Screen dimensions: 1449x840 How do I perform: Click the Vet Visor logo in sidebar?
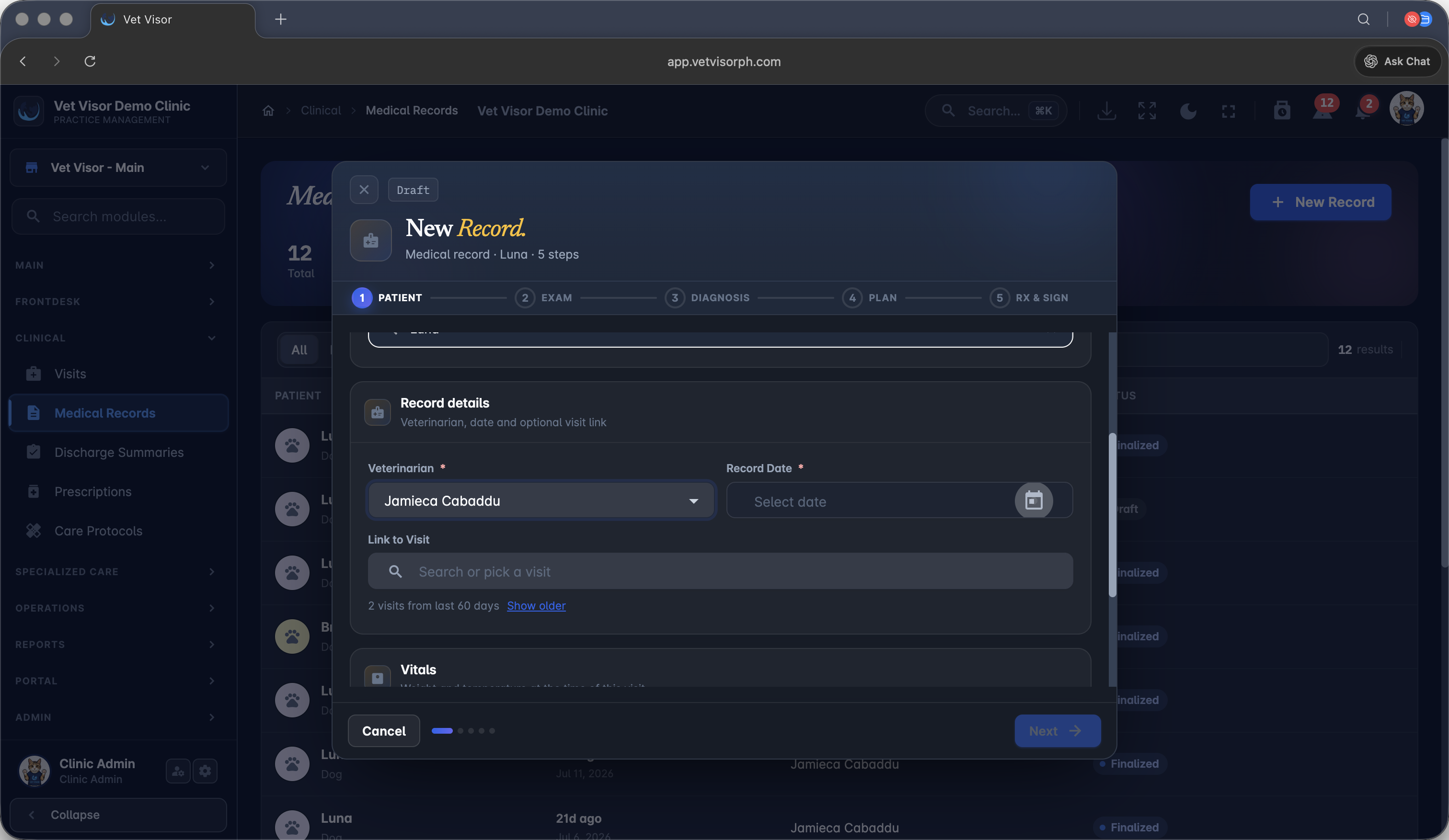pos(29,111)
